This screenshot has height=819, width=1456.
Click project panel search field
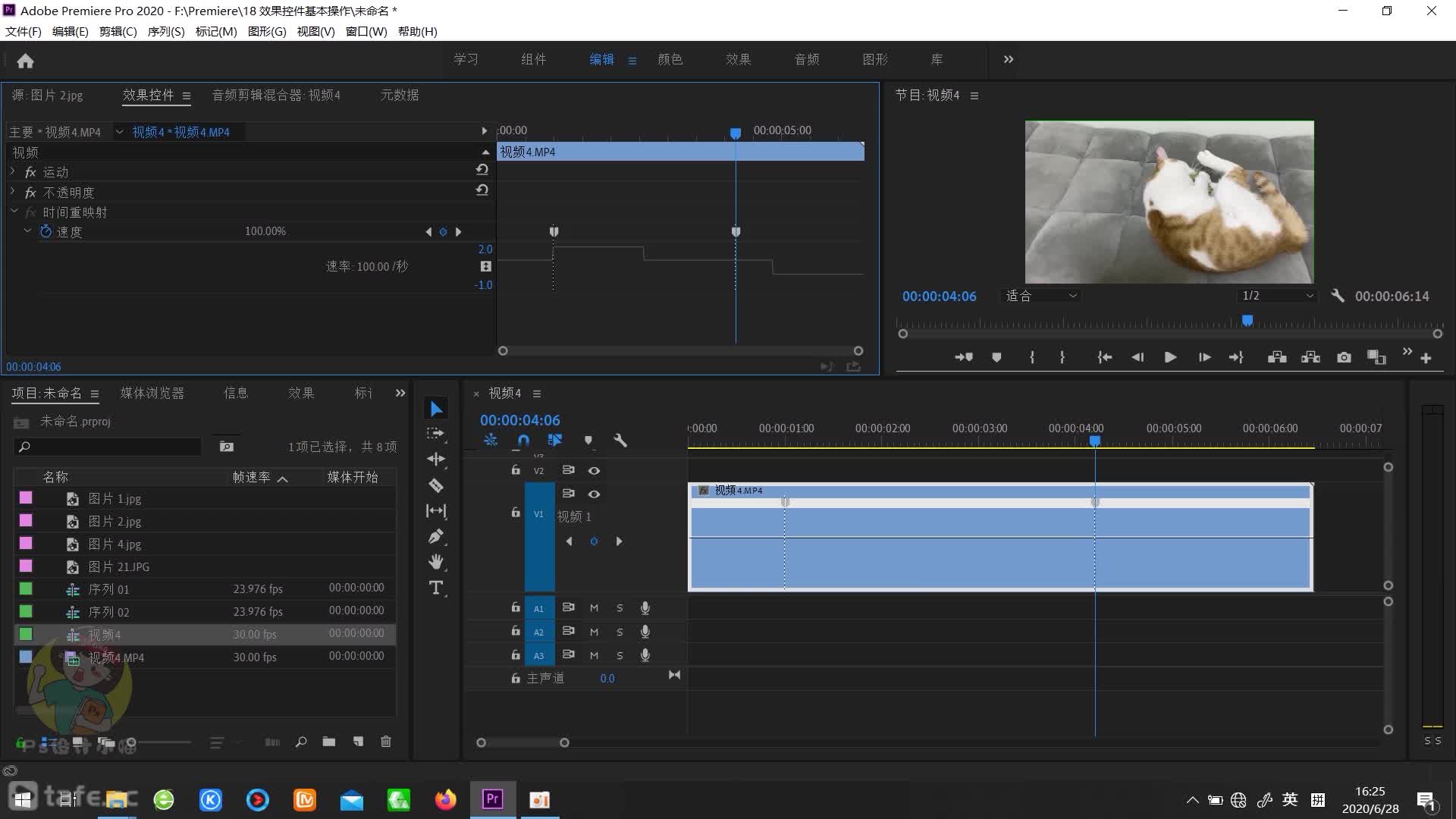pyautogui.click(x=108, y=447)
